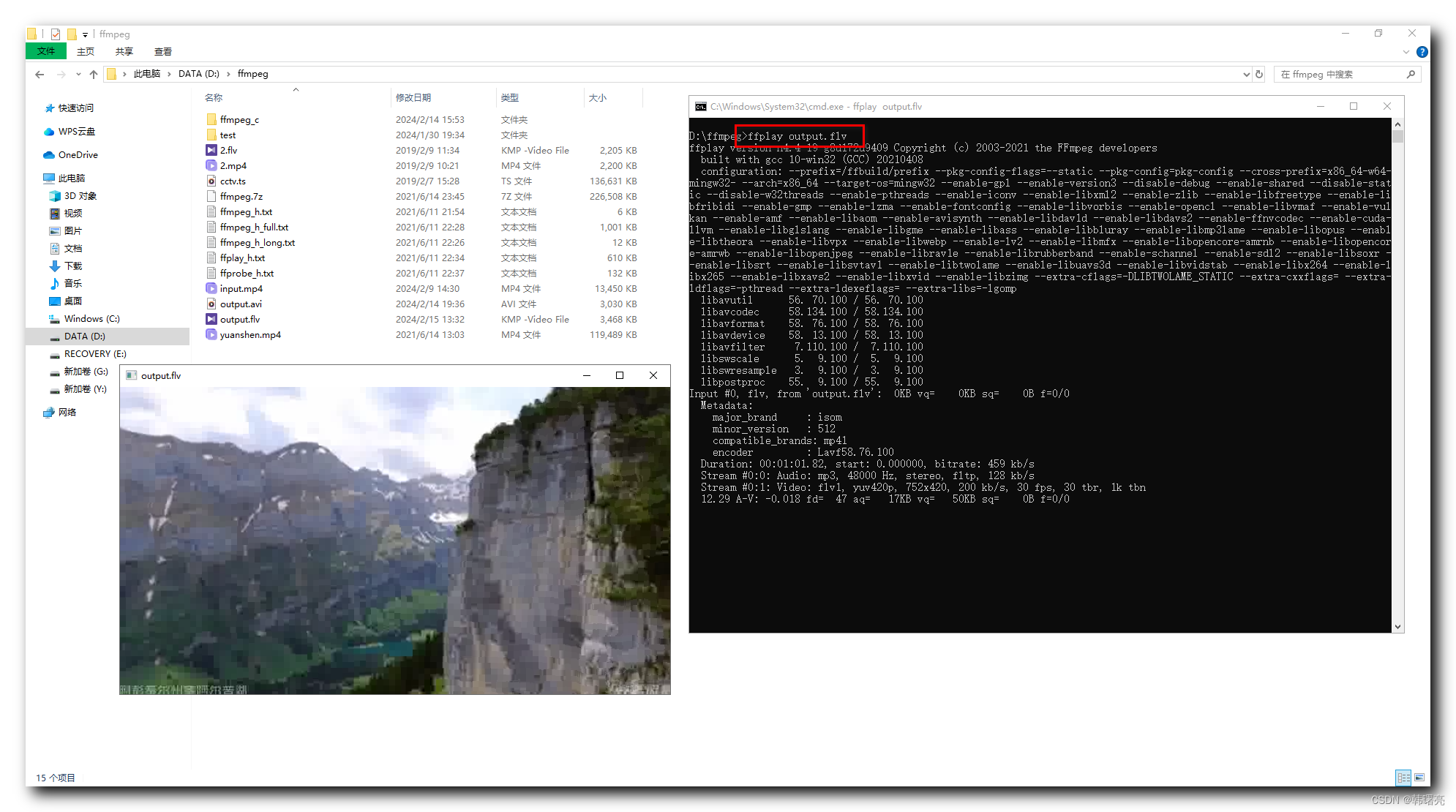The image size is (1456, 812).
Task: Click the back navigation arrow
Action: pyautogui.click(x=39, y=74)
